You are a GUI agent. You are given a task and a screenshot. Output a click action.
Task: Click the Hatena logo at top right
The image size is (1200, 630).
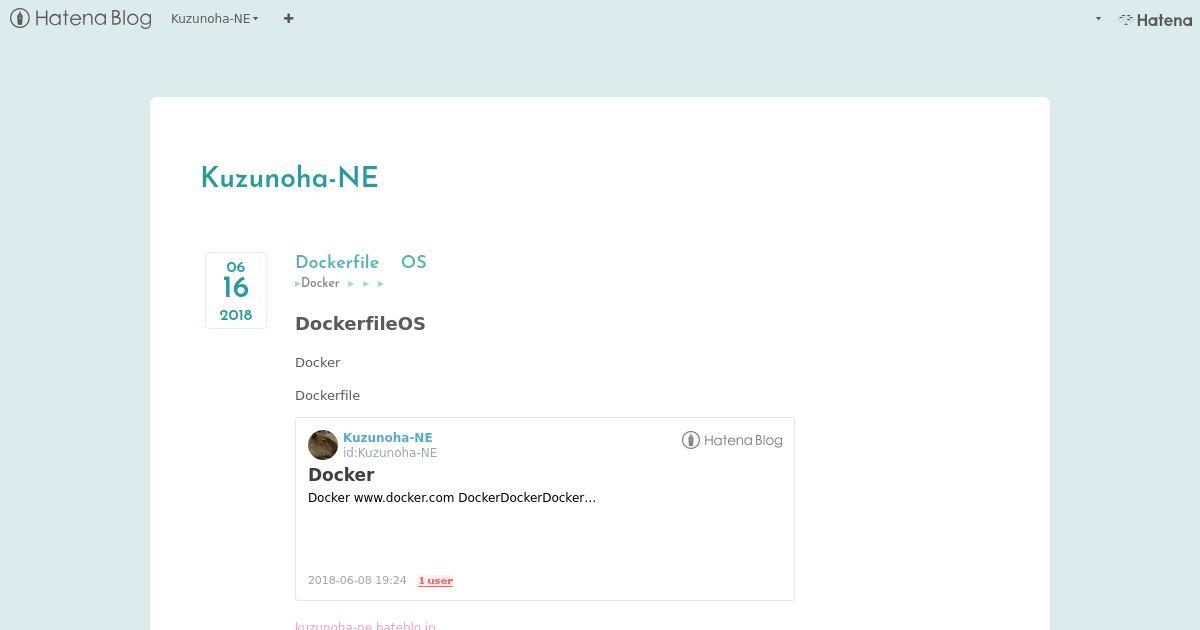[1155, 19]
